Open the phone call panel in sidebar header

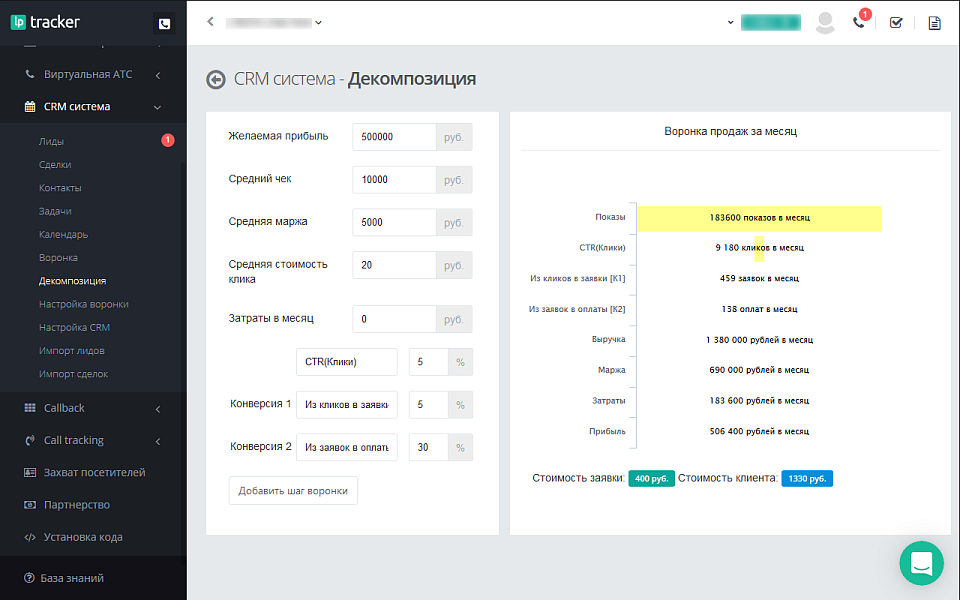click(163, 21)
